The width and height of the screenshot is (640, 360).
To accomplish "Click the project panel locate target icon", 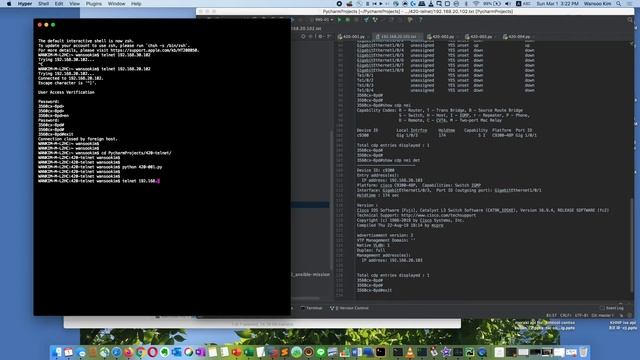I will pyautogui.click(x=303, y=36).
